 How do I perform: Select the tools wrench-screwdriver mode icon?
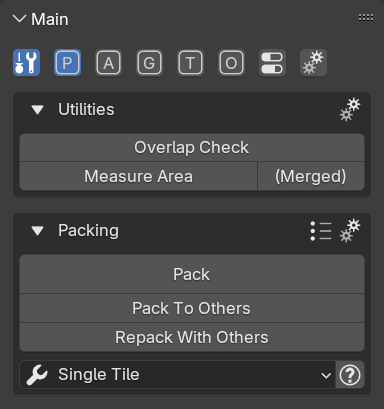coord(27,63)
